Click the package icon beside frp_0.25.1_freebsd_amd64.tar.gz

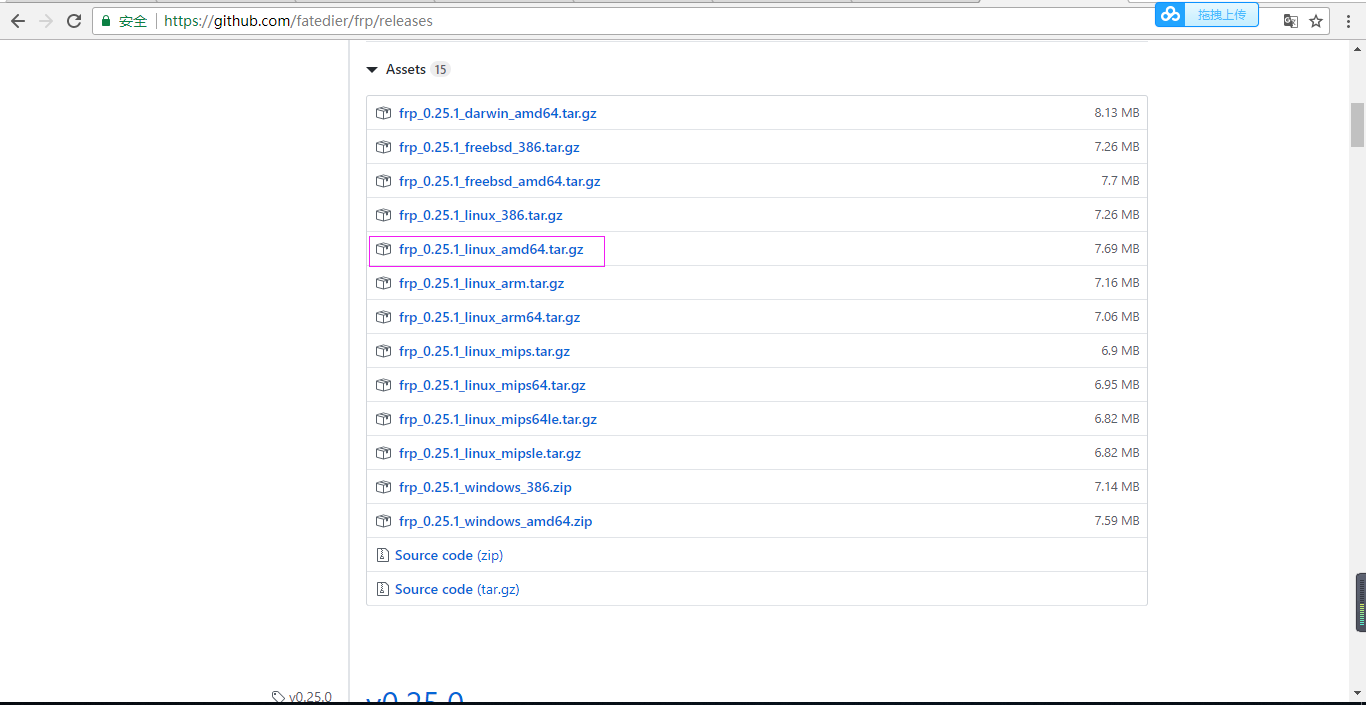[383, 181]
